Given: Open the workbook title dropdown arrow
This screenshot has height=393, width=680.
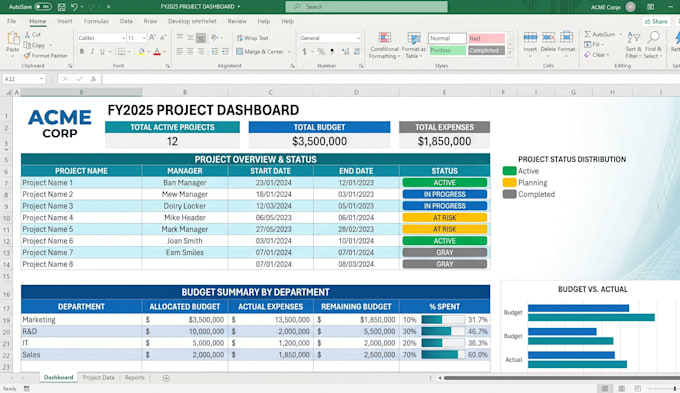Looking at the screenshot, I should [x=239, y=7].
